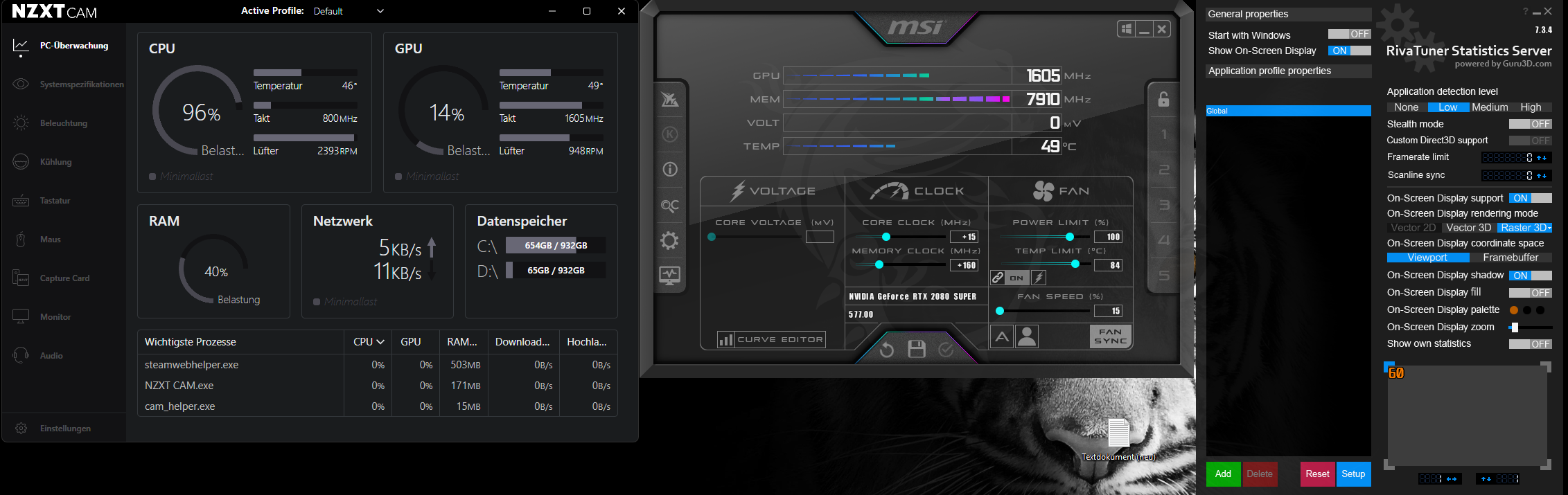The width and height of the screenshot is (1568, 495).
Task: Toggle On-Screen Display shadow switch
Action: [x=1530, y=276]
